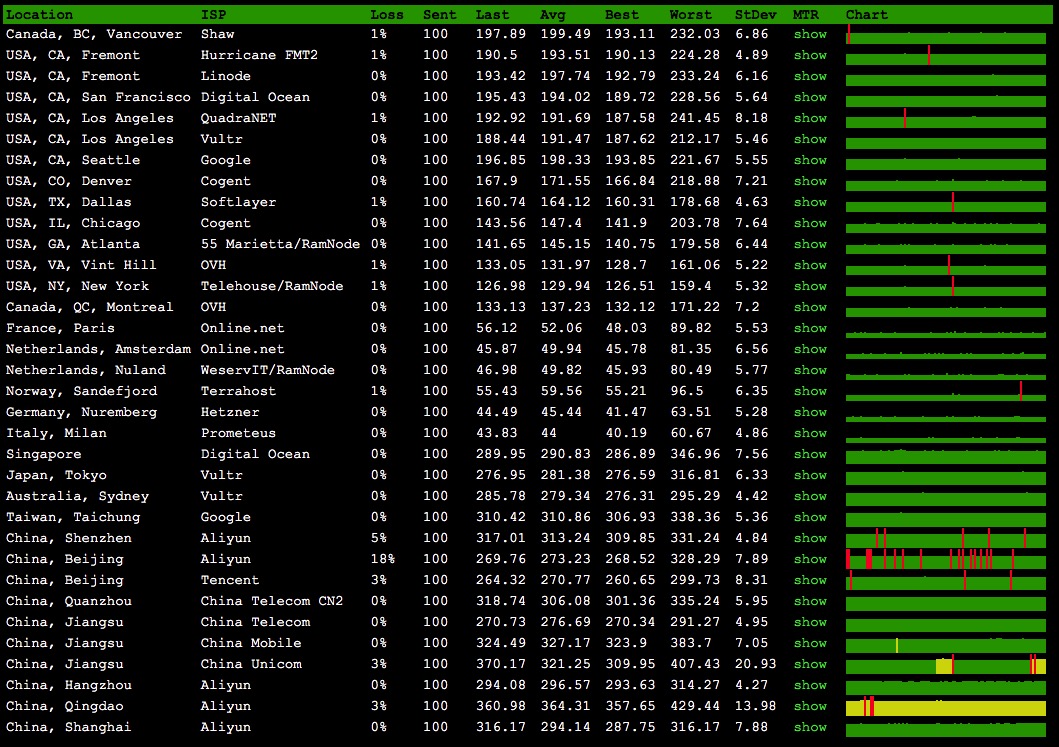Open show link for Vint Hill OVH

810,265
